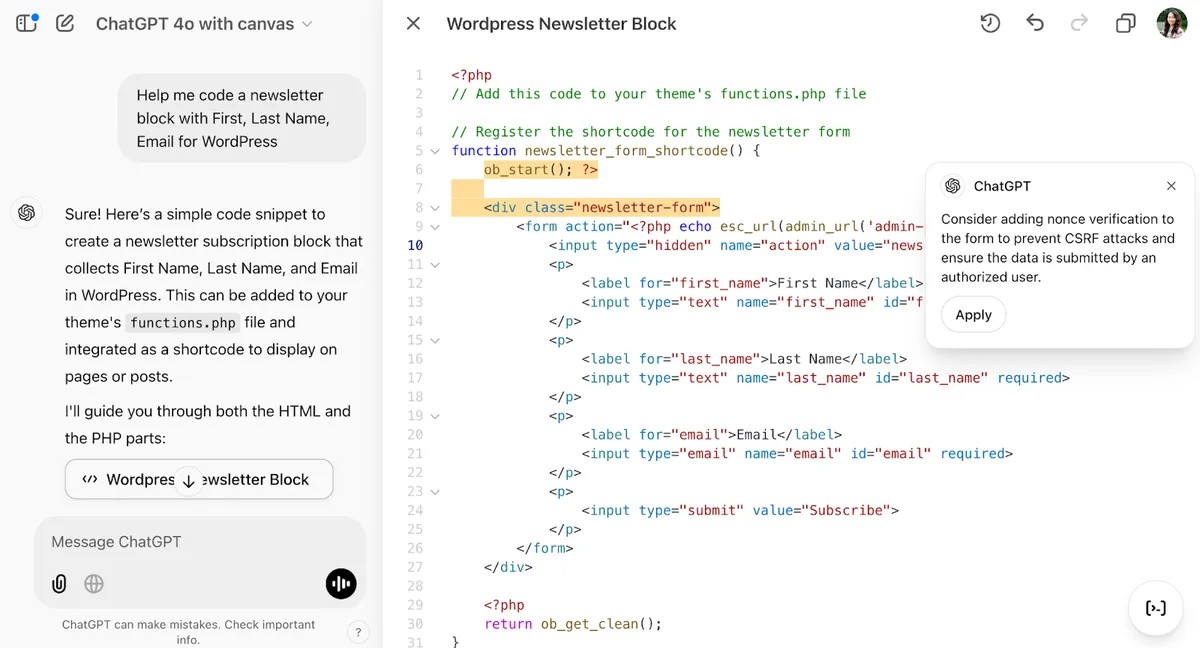Open canvas version history
Screen dimensions: 1200x648
pos(990,23)
